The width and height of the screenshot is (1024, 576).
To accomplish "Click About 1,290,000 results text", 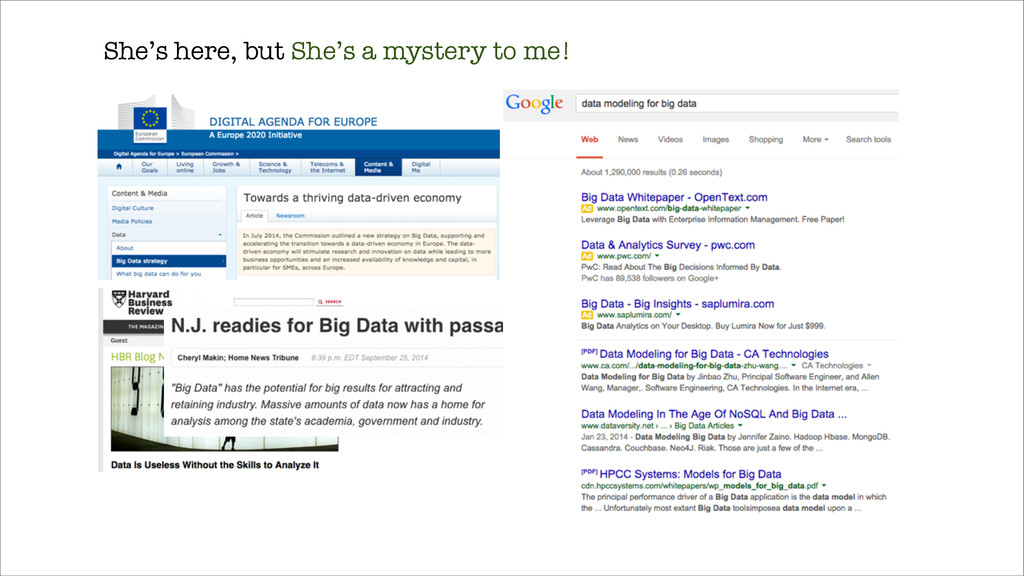I will pos(652,172).
